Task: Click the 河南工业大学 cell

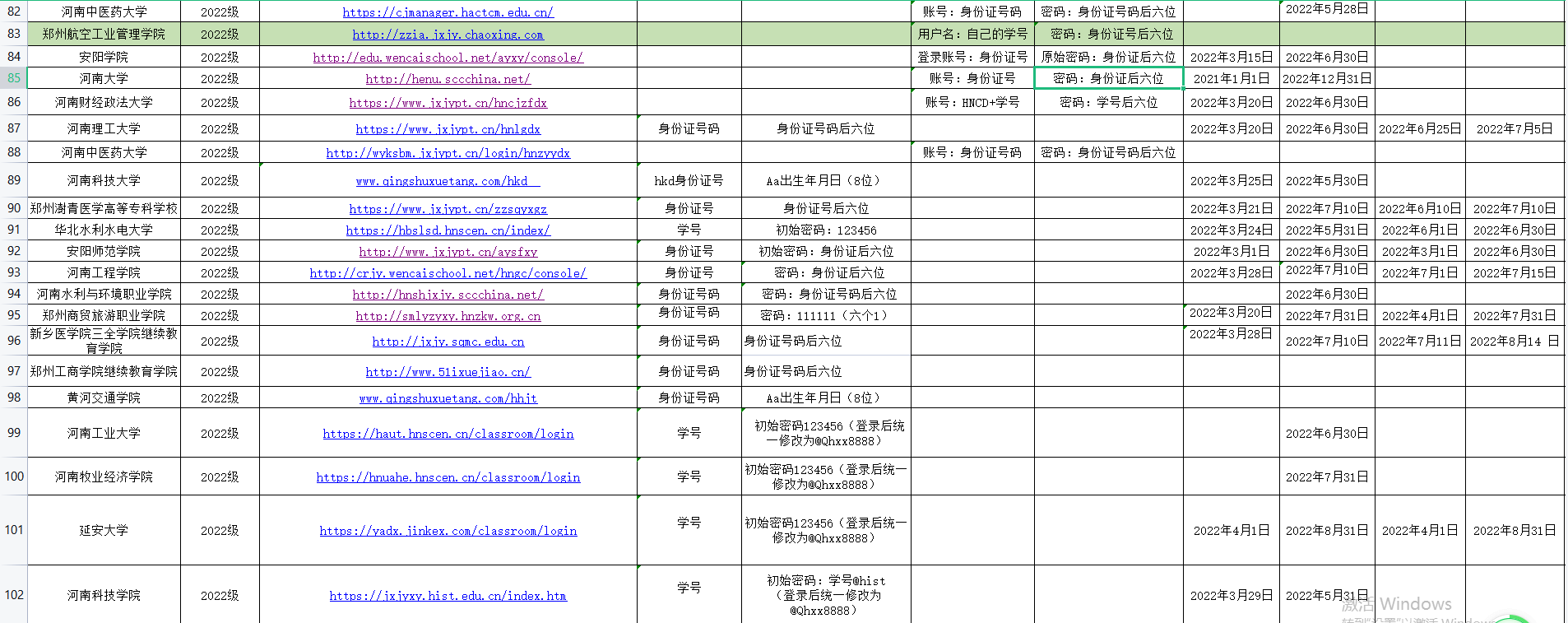Action: coord(104,434)
